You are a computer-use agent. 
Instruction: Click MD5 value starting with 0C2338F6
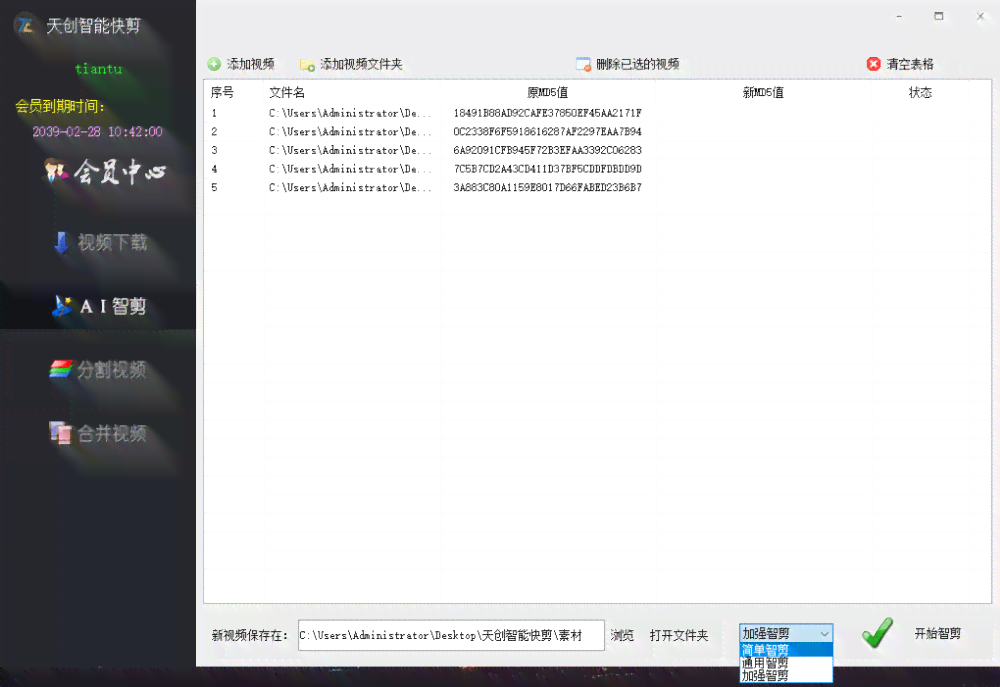coord(547,131)
